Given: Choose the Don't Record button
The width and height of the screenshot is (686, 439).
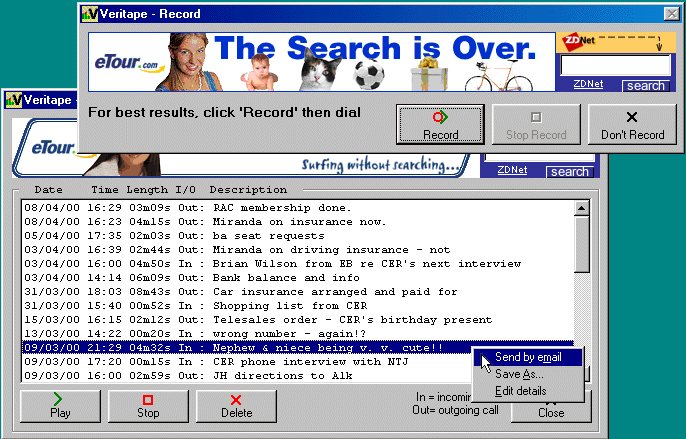Looking at the screenshot, I should 632,124.
